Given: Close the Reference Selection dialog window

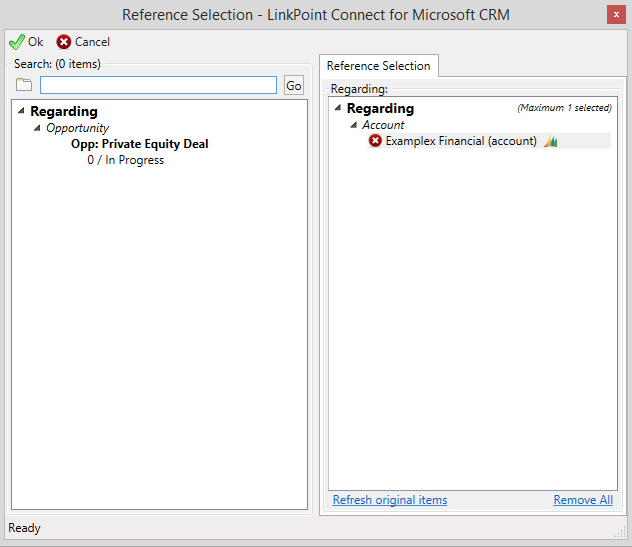Looking at the screenshot, I should 616,15.
